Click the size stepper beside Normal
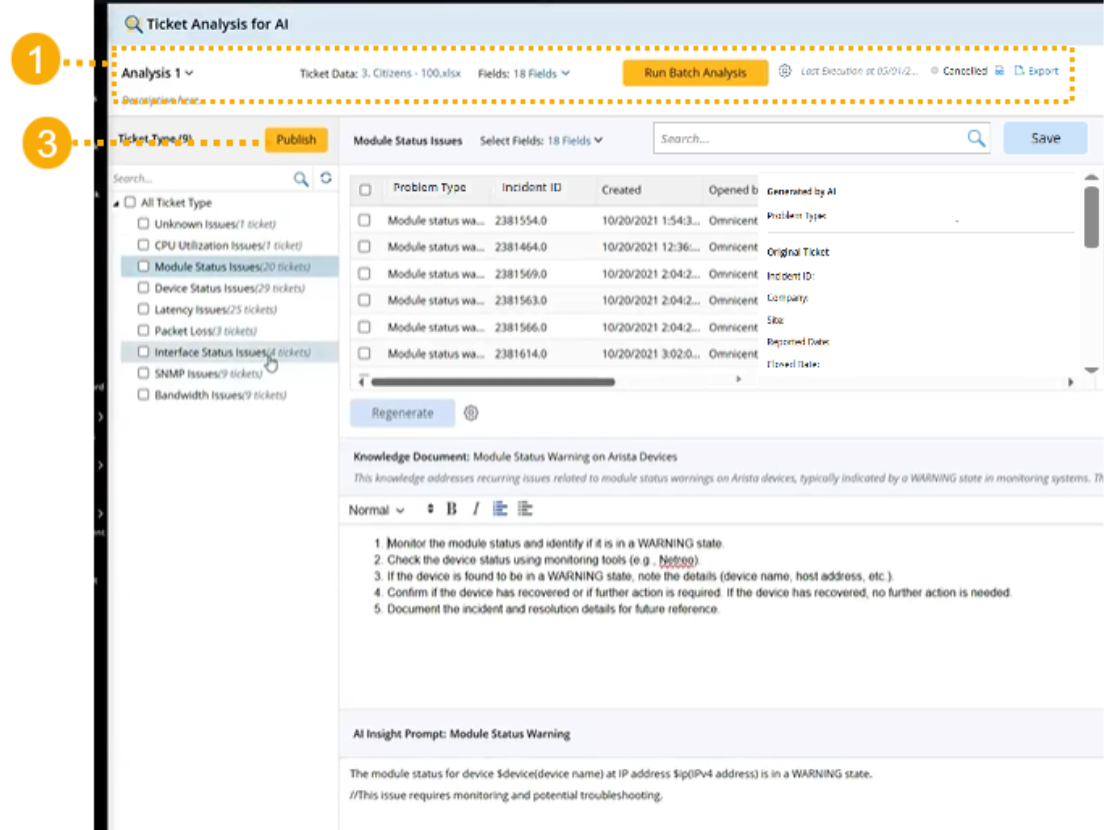 (430, 509)
